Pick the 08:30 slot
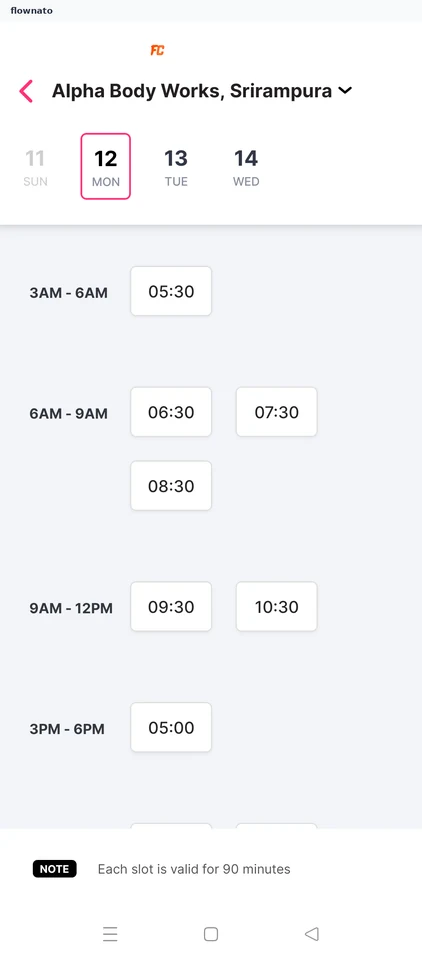The height and width of the screenshot is (960, 422). click(x=171, y=486)
